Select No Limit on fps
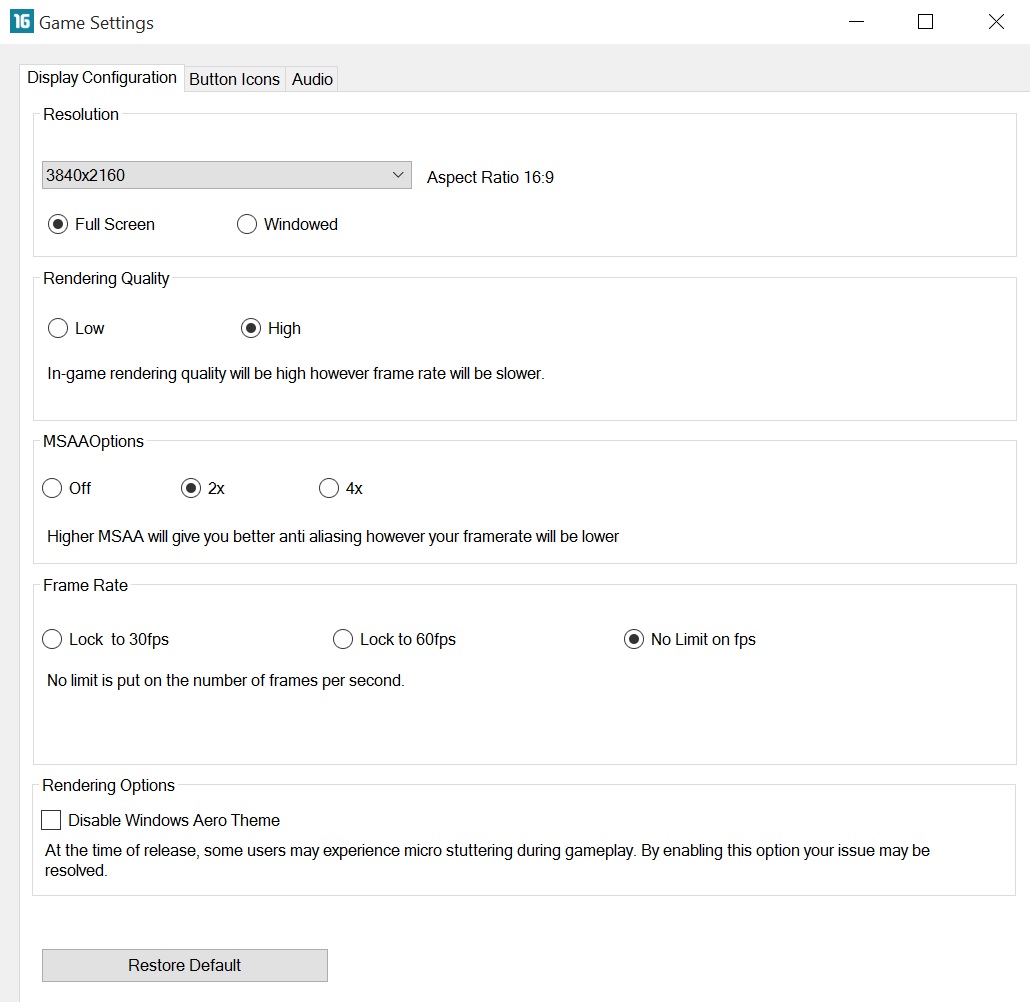 pyautogui.click(x=634, y=639)
